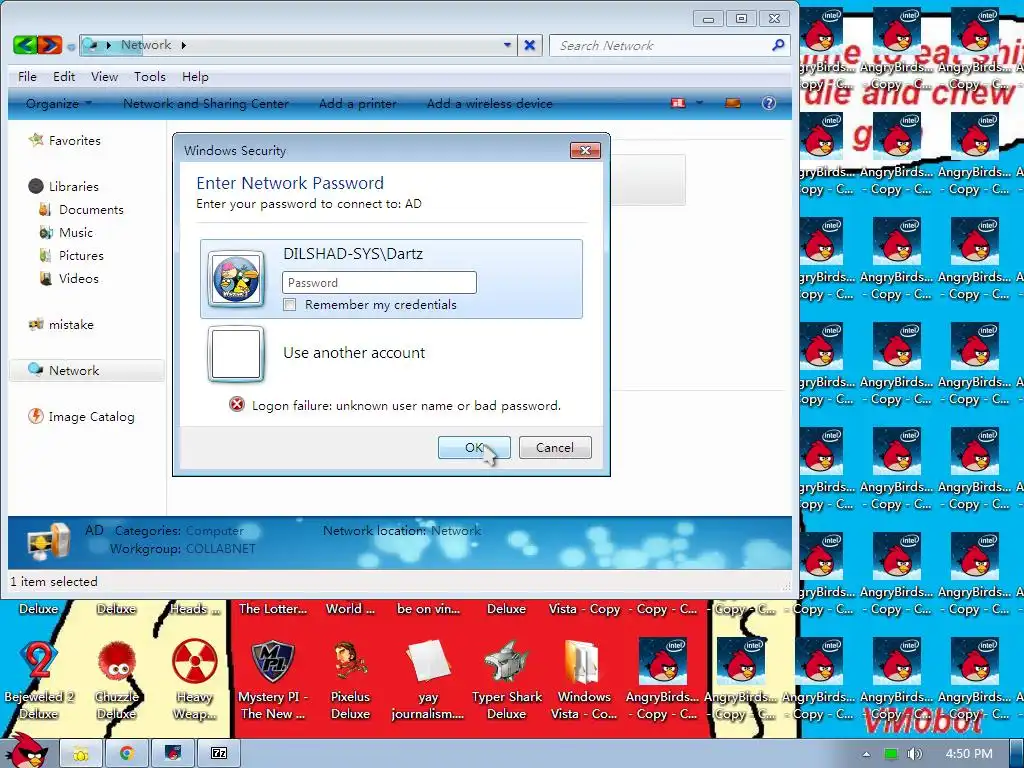1024x768 pixels.
Task: Open Bejeweled 2 Deluxe desktop icon
Action: [x=39, y=680]
